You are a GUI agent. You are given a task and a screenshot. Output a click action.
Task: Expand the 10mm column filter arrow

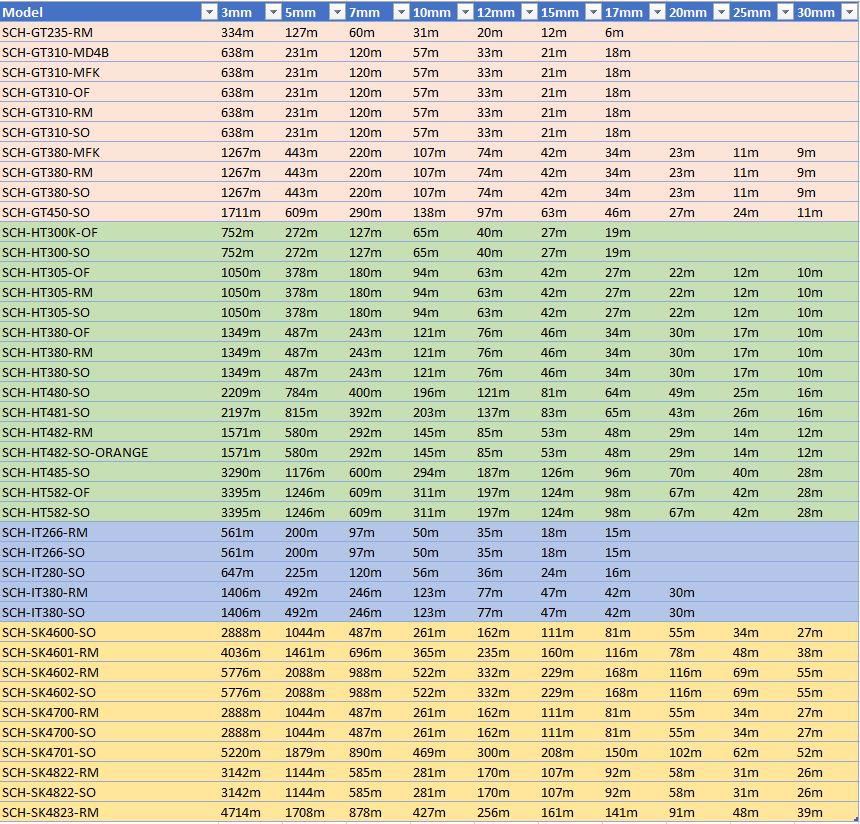(464, 12)
